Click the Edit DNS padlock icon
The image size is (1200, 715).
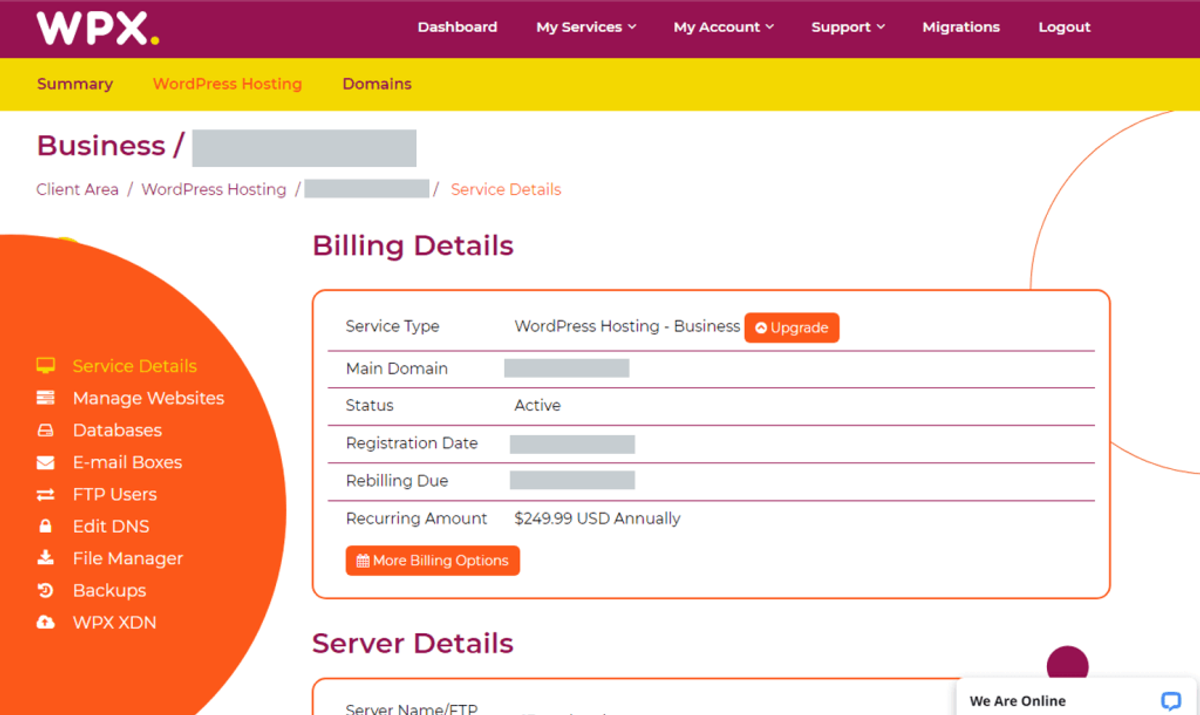pos(45,526)
